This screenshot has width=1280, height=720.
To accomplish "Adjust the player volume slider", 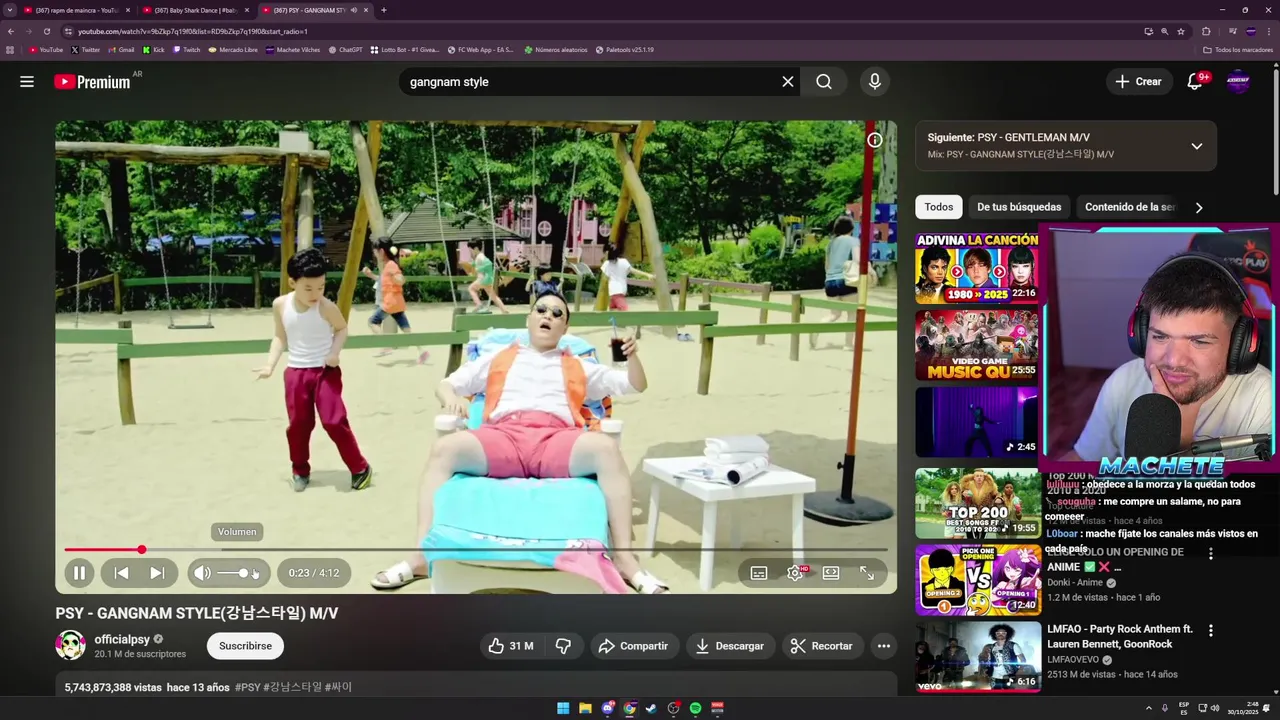I will (237, 573).
